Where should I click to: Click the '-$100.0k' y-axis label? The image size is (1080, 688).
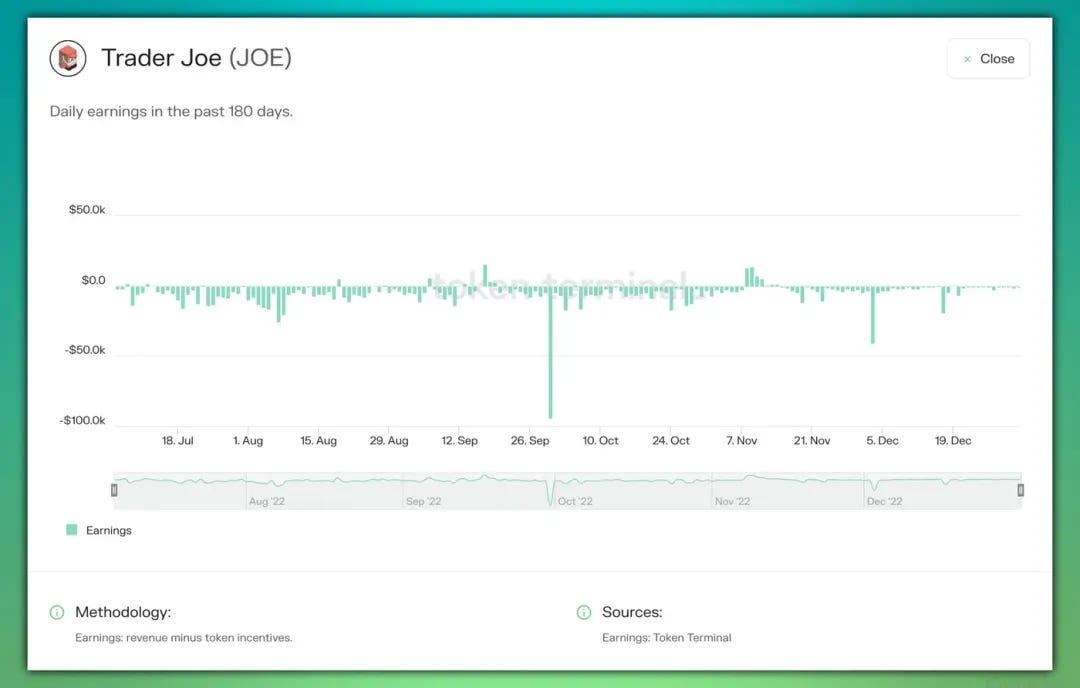click(x=83, y=420)
